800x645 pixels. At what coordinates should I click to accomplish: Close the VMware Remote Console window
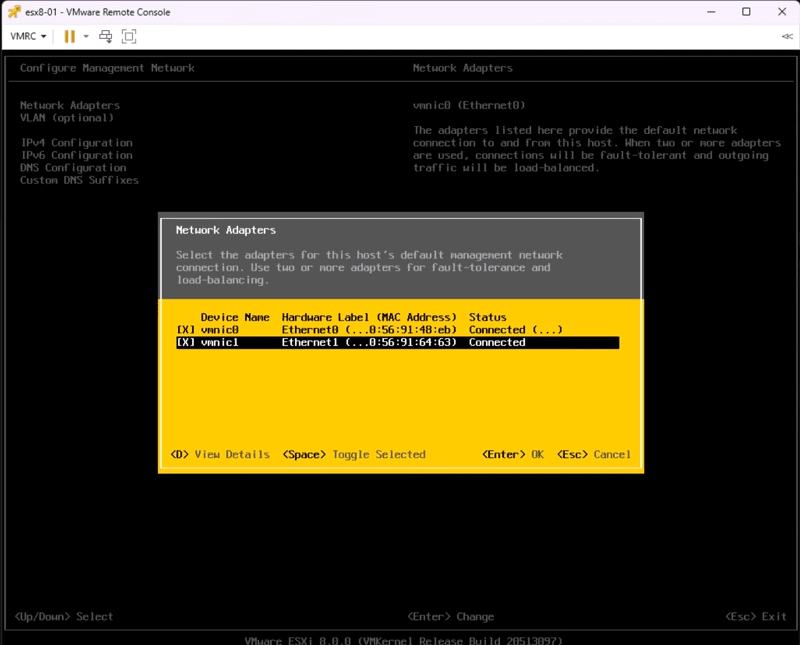click(x=782, y=12)
